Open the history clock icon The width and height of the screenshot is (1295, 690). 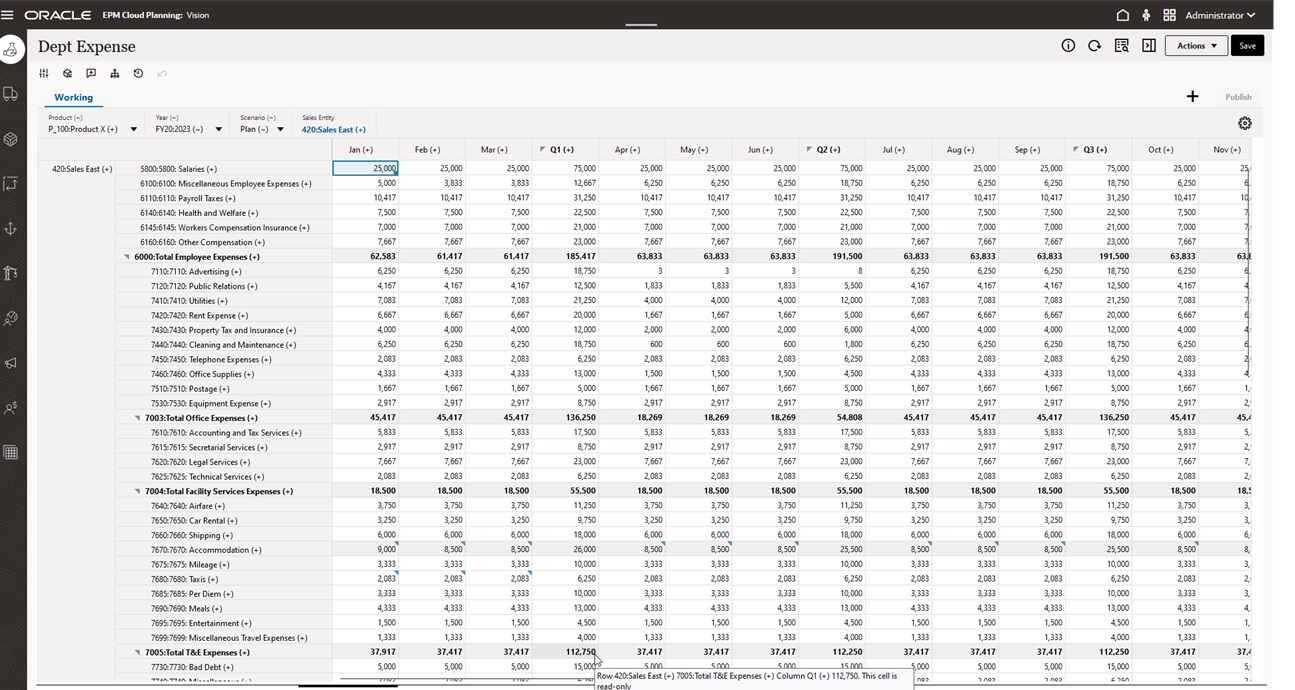[x=138, y=73]
